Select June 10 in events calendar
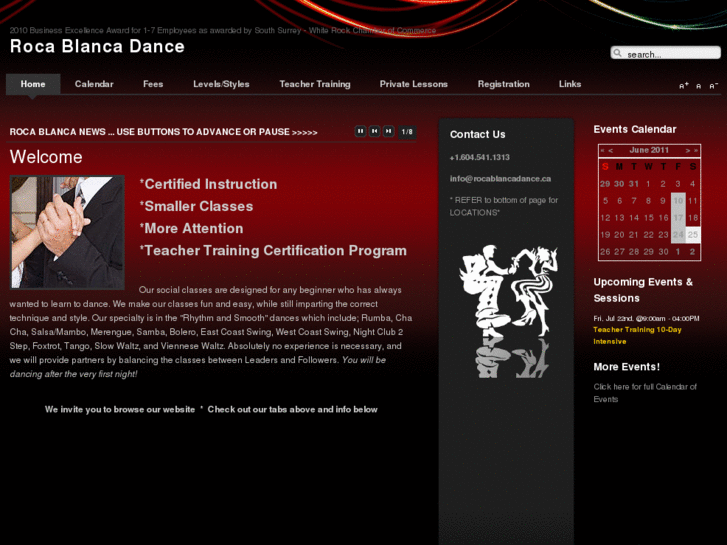The width and height of the screenshot is (727, 545). (x=678, y=201)
